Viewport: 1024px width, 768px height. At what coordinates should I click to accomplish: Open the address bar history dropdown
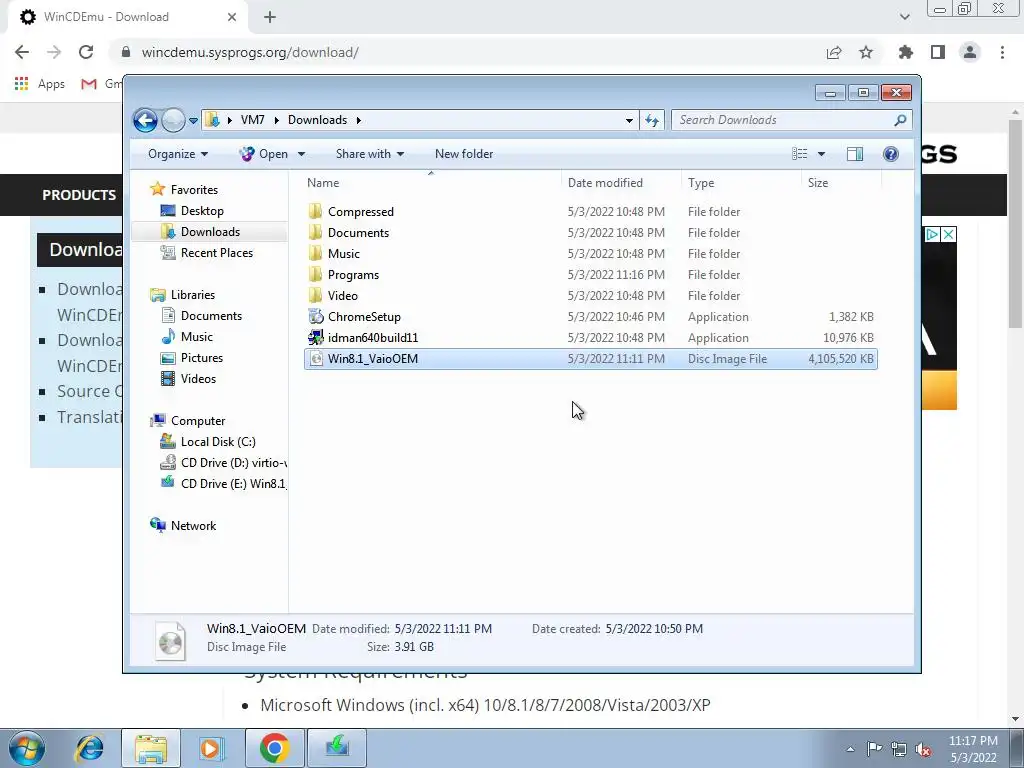pyautogui.click(x=629, y=120)
